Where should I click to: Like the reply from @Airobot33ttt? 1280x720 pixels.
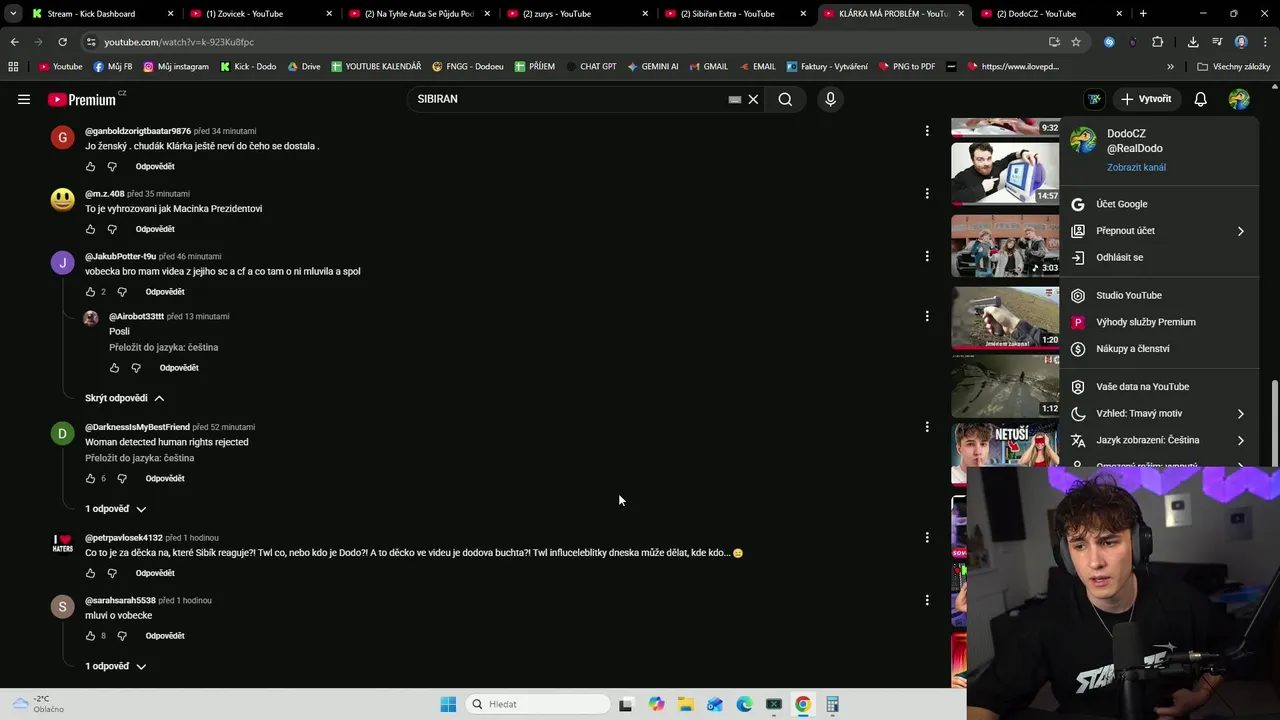point(114,368)
